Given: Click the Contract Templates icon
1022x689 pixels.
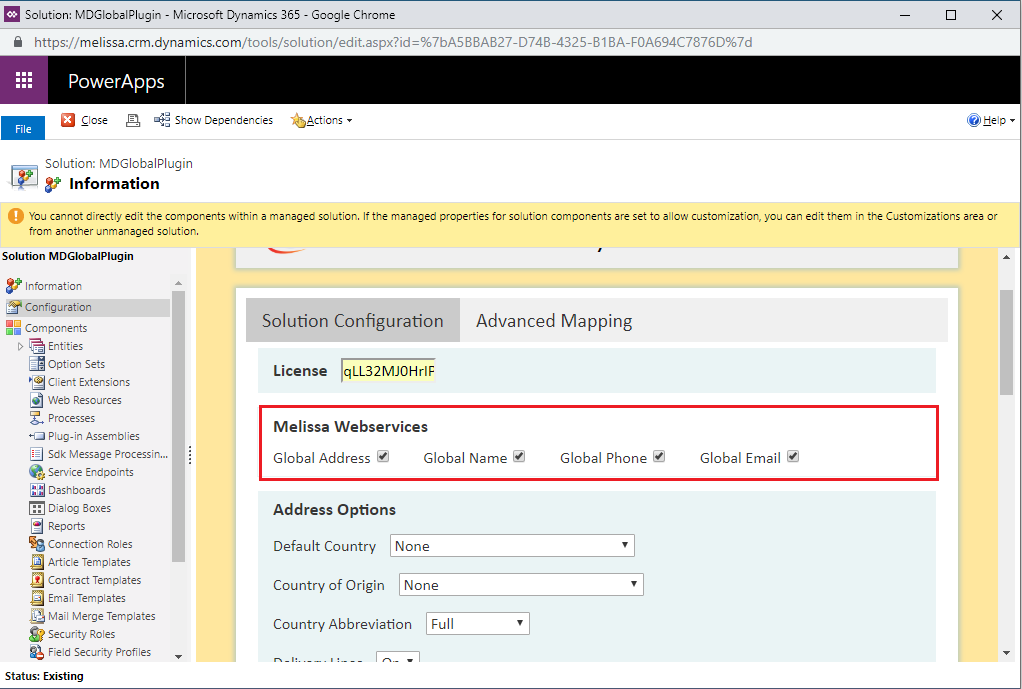Looking at the screenshot, I should [x=37, y=579].
